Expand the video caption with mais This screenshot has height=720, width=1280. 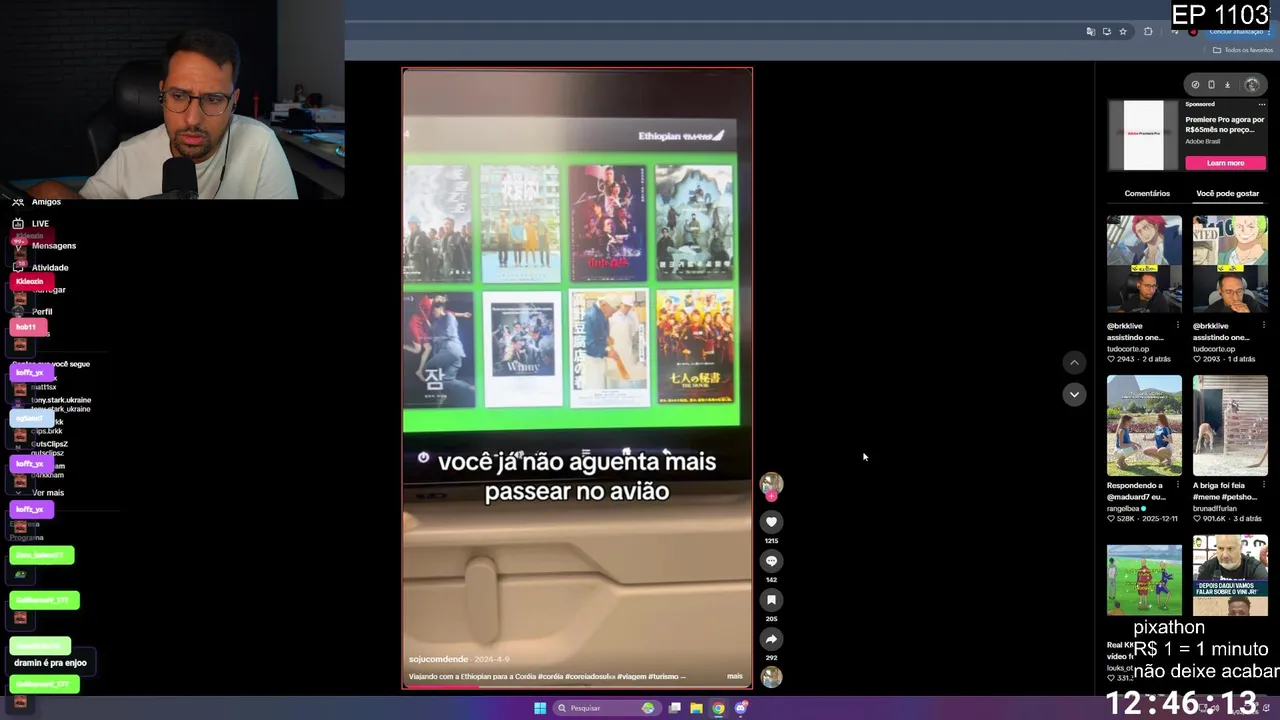coord(735,676)
